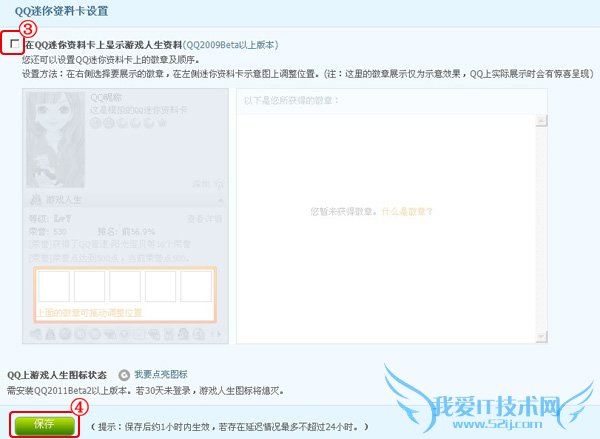This screenshot has height=439, width=600.
Task: Click the avatar image in the mini card preview
Action: coord(55,139)
